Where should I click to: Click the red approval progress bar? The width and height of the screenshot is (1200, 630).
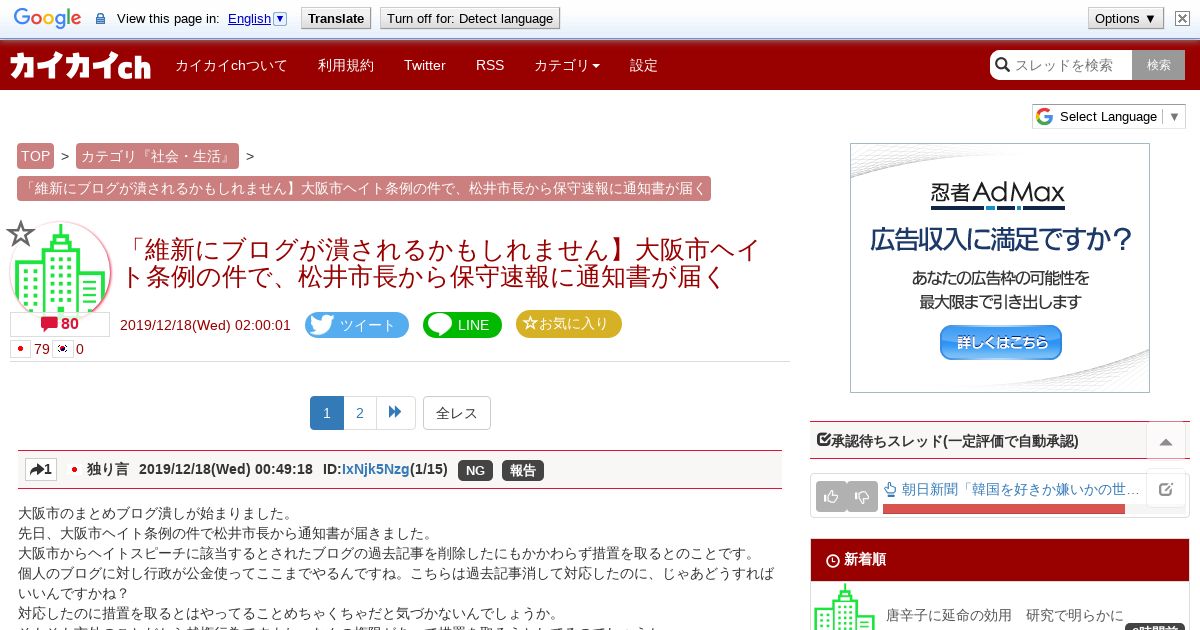coord(1004,509)
